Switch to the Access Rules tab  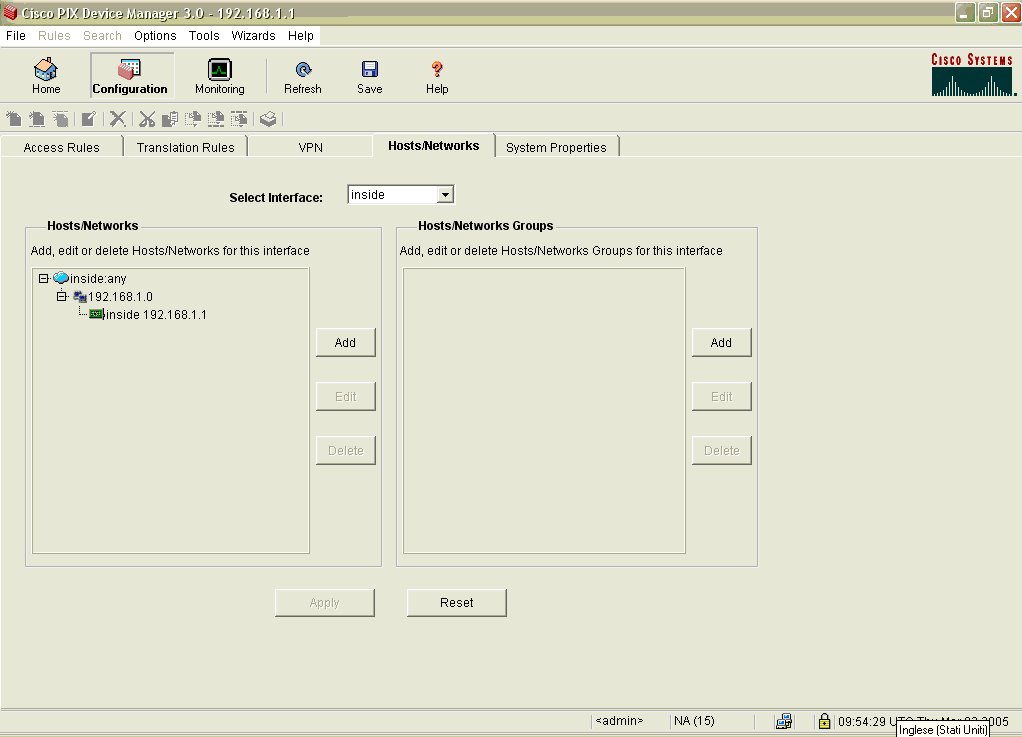[x=61, y=147]
